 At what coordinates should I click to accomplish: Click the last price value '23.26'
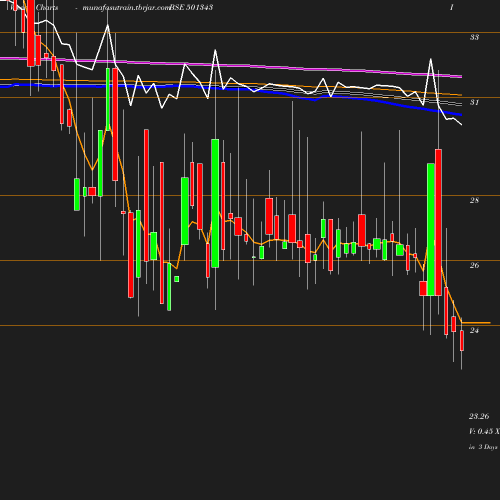pos(479,416)
